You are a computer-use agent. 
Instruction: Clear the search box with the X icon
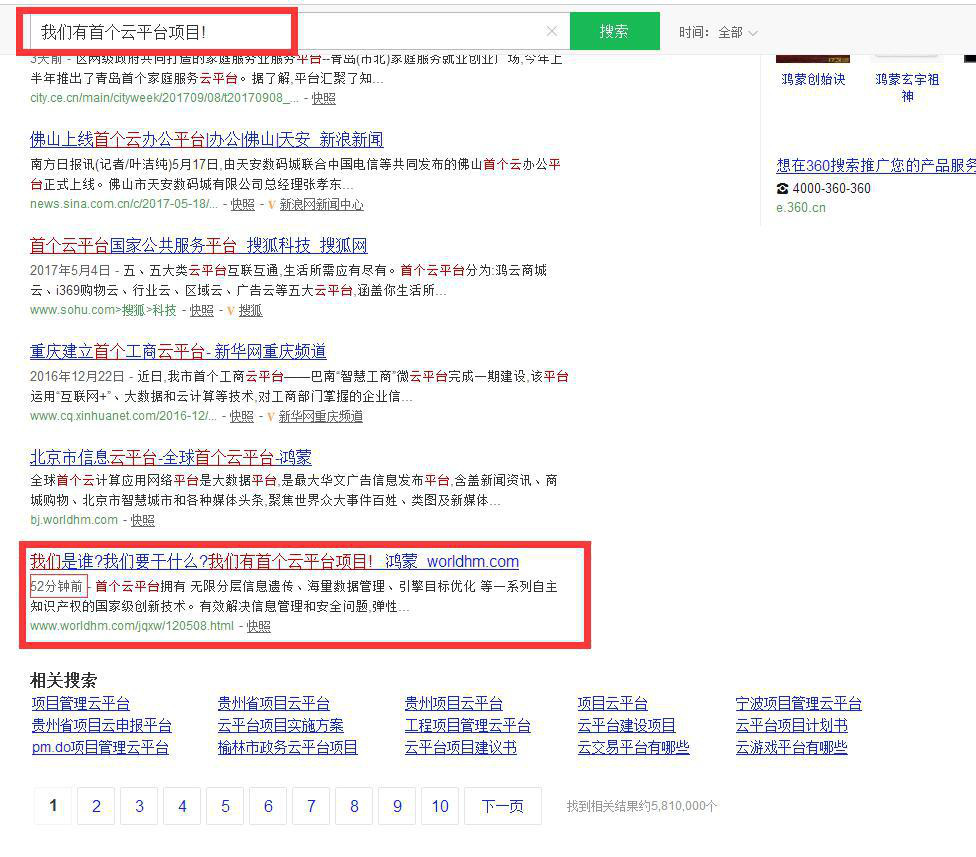click(x=551, y=31)
